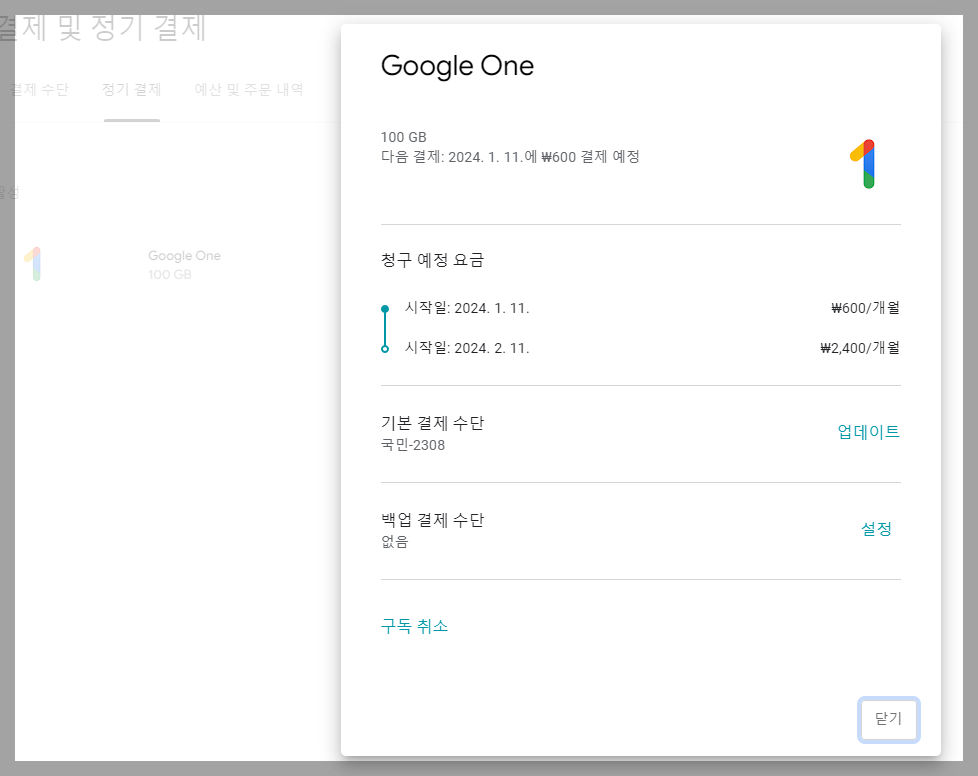Click the Google One dialog title
The height and width of the screenshot is (776, 978).
tap(457, 66)
